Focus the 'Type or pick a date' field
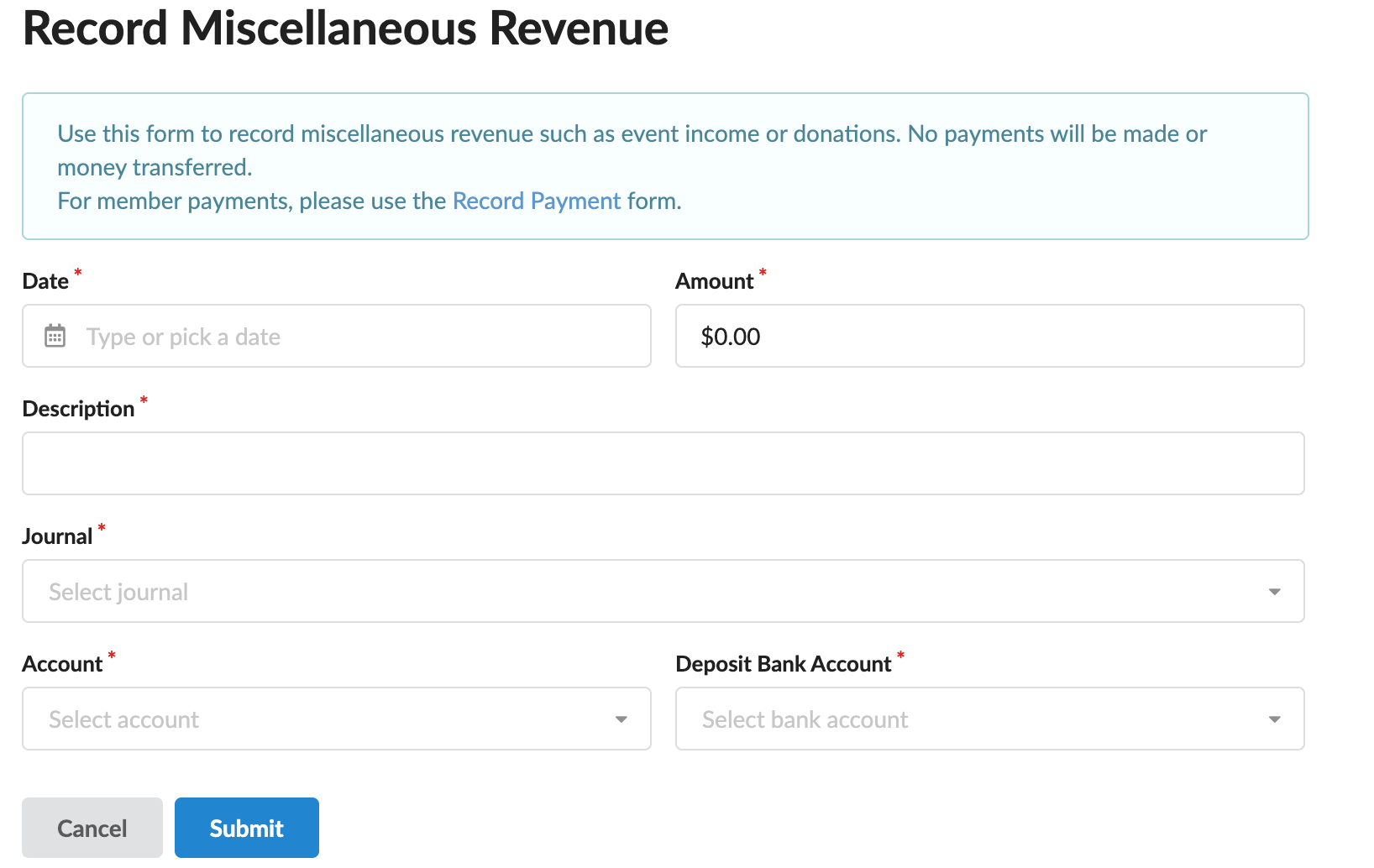The width and height of the screenshot is (1374, 868). pos(337,336)
